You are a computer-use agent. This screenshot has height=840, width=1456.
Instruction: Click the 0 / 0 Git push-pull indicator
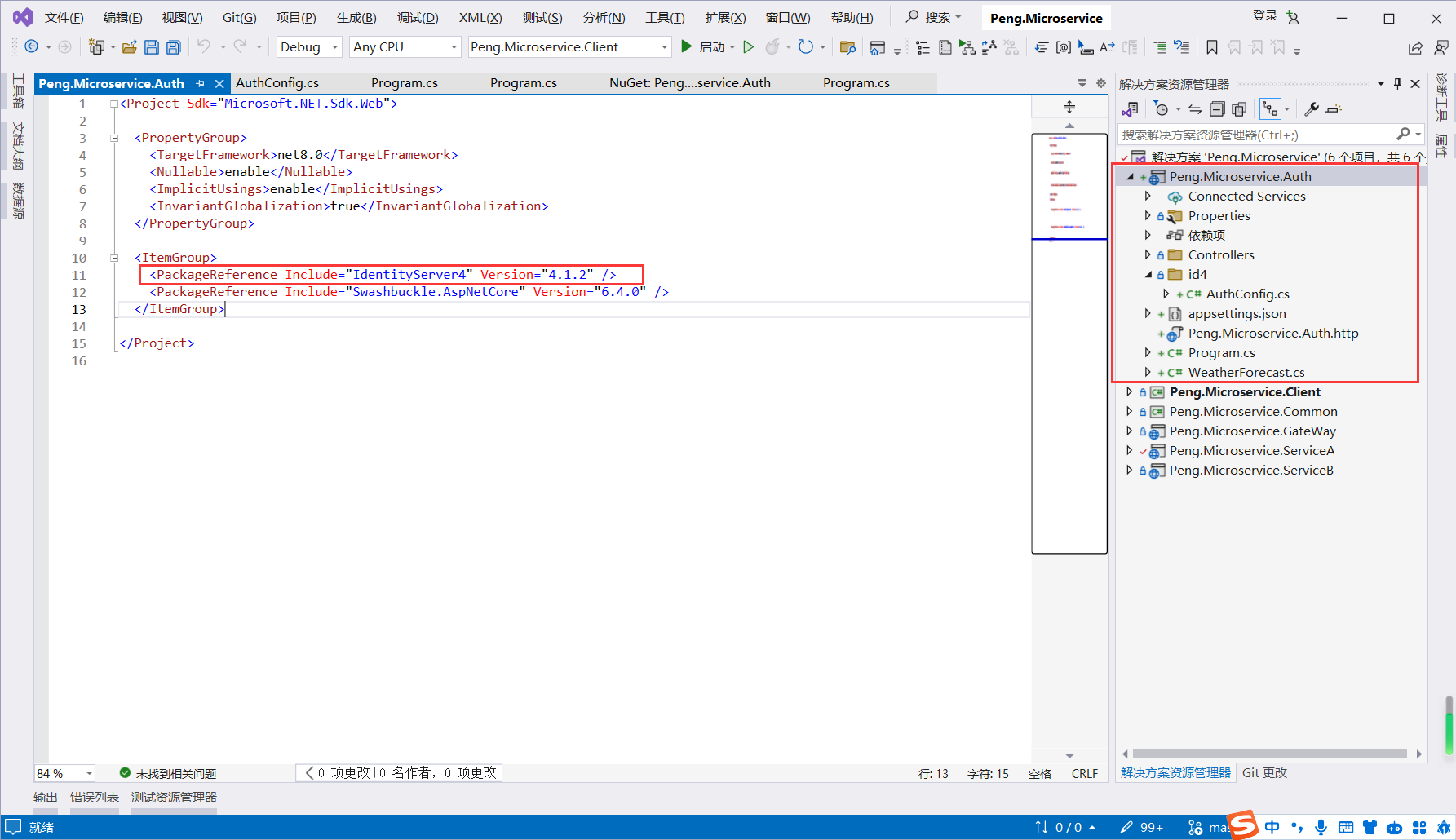click(x=1065, y=828)
